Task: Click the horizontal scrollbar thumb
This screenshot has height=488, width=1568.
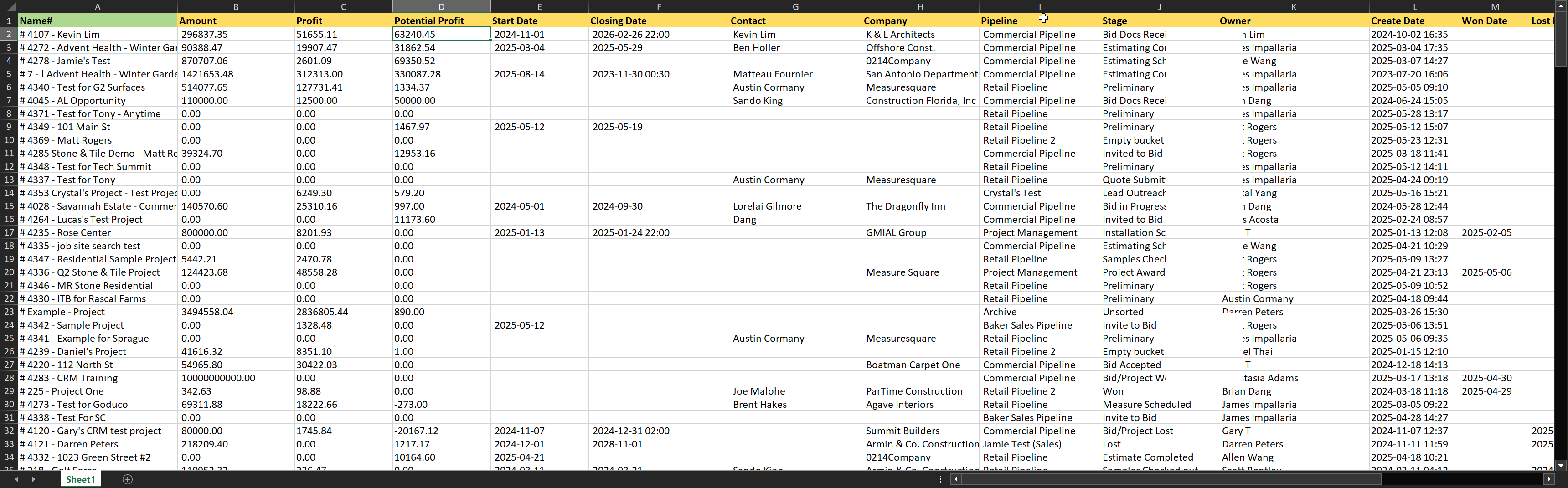Action: click(x=1171, y=479)
